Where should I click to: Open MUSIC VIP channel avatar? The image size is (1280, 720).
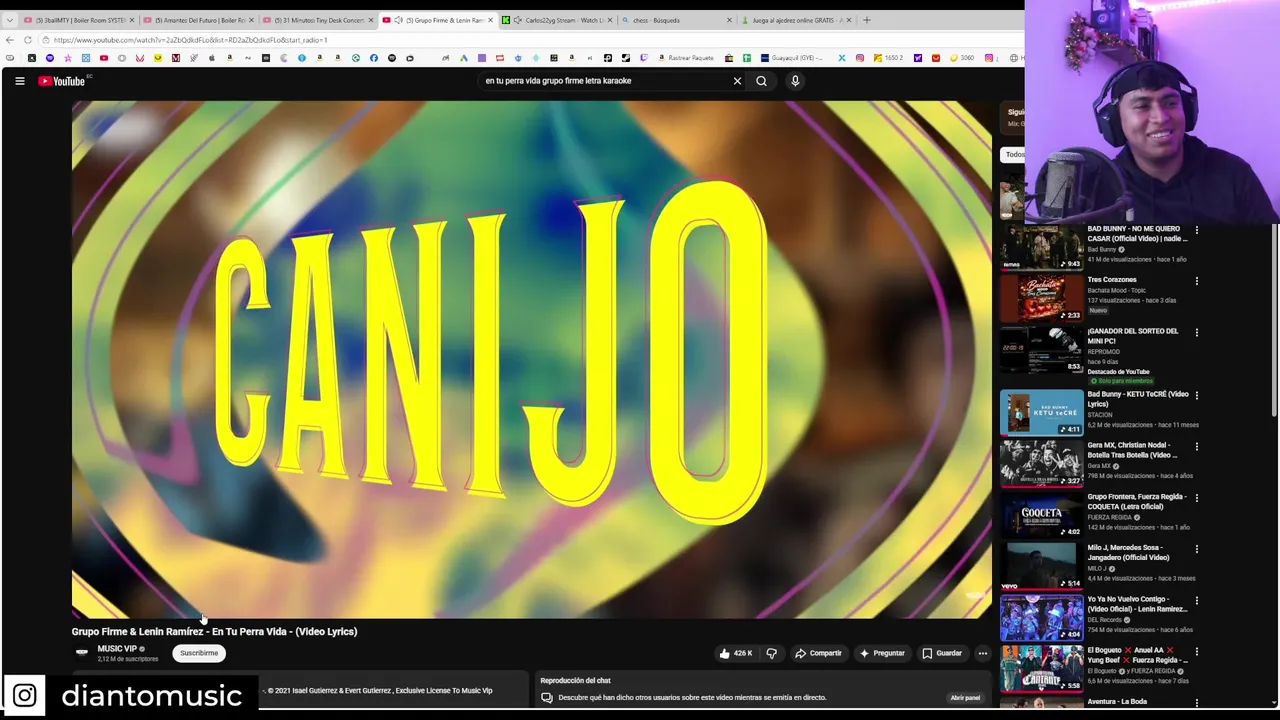(82, 652)
